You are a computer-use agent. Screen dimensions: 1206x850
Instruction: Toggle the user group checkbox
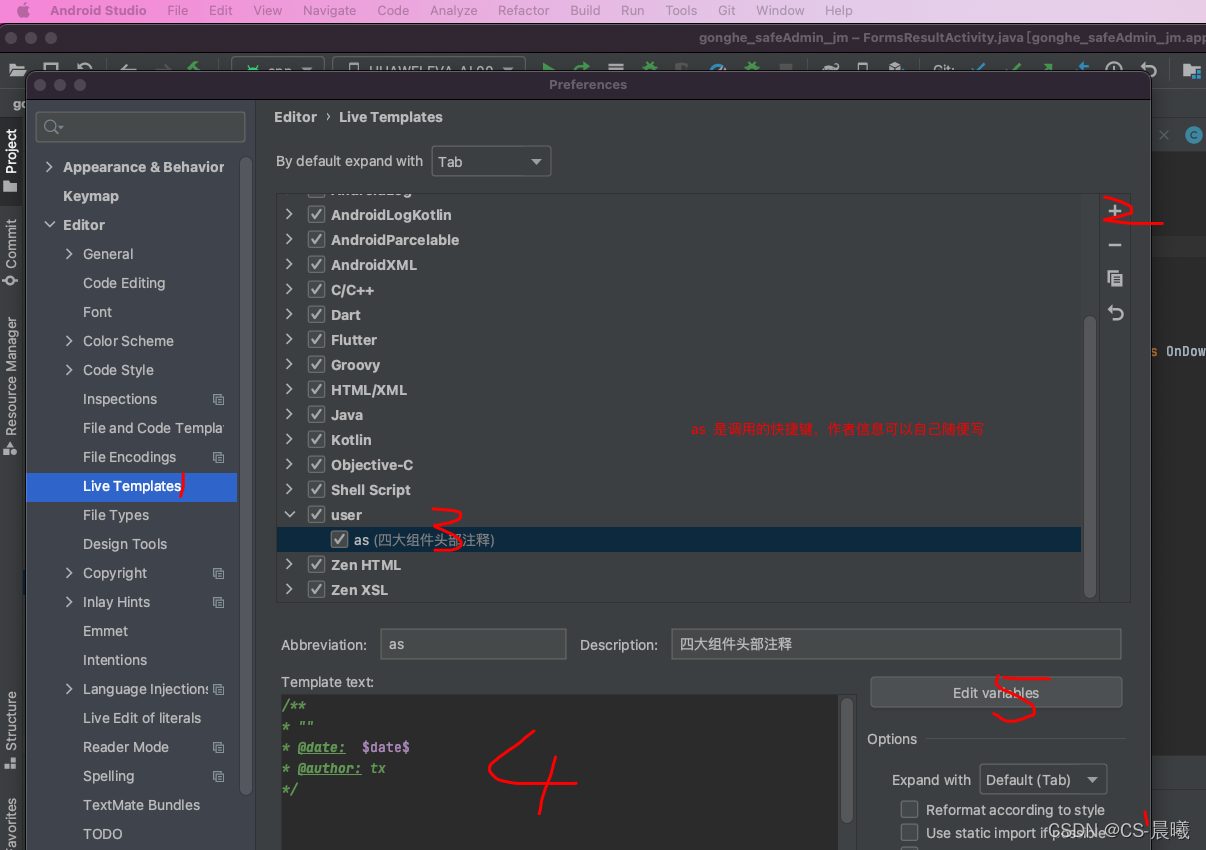pos(316,515)
